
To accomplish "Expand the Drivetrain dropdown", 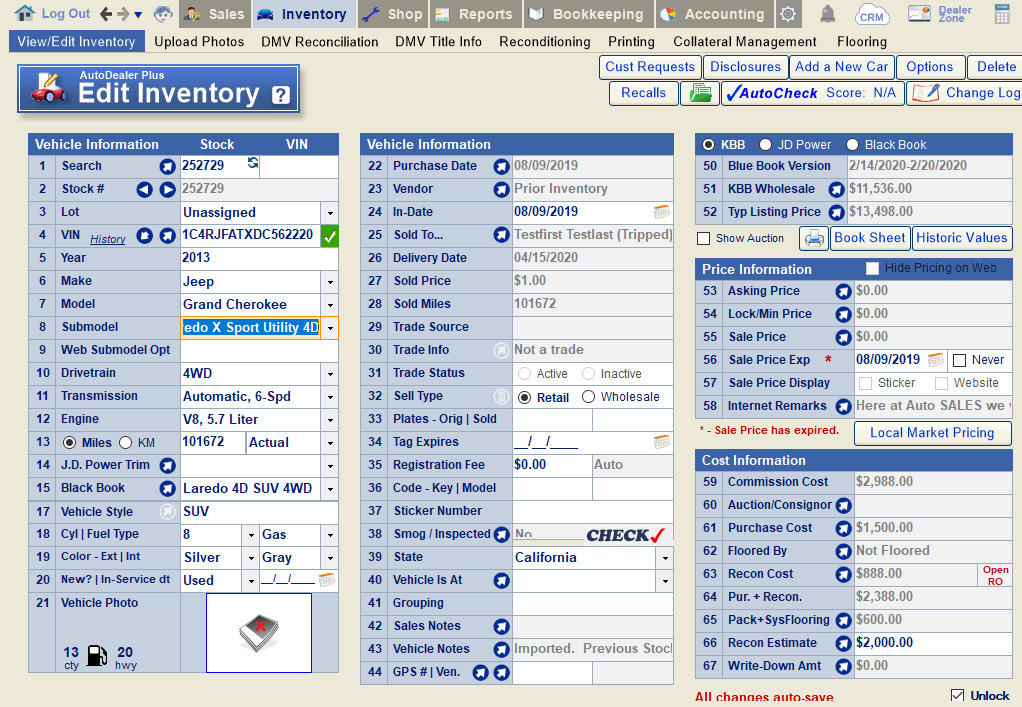I will click(330, 374).
